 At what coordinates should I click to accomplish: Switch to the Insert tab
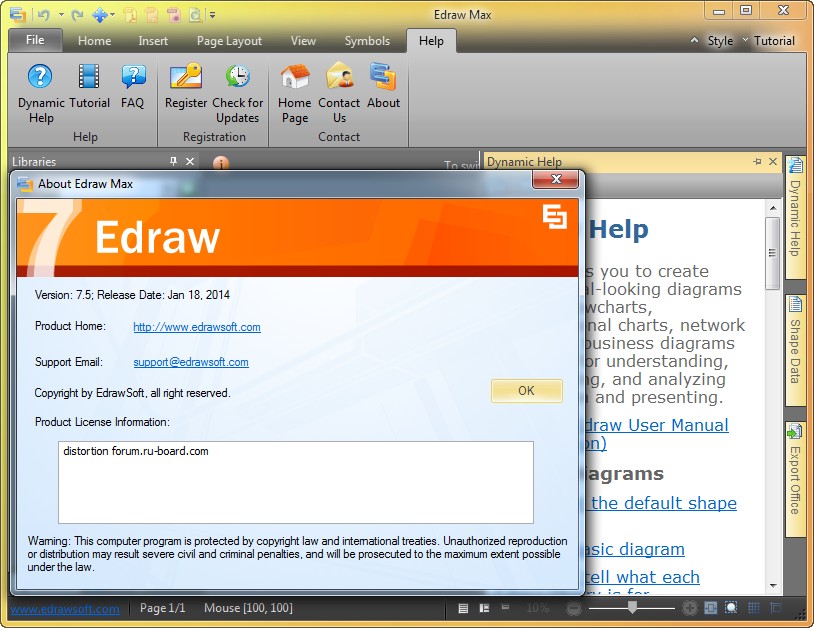[153, 40]
